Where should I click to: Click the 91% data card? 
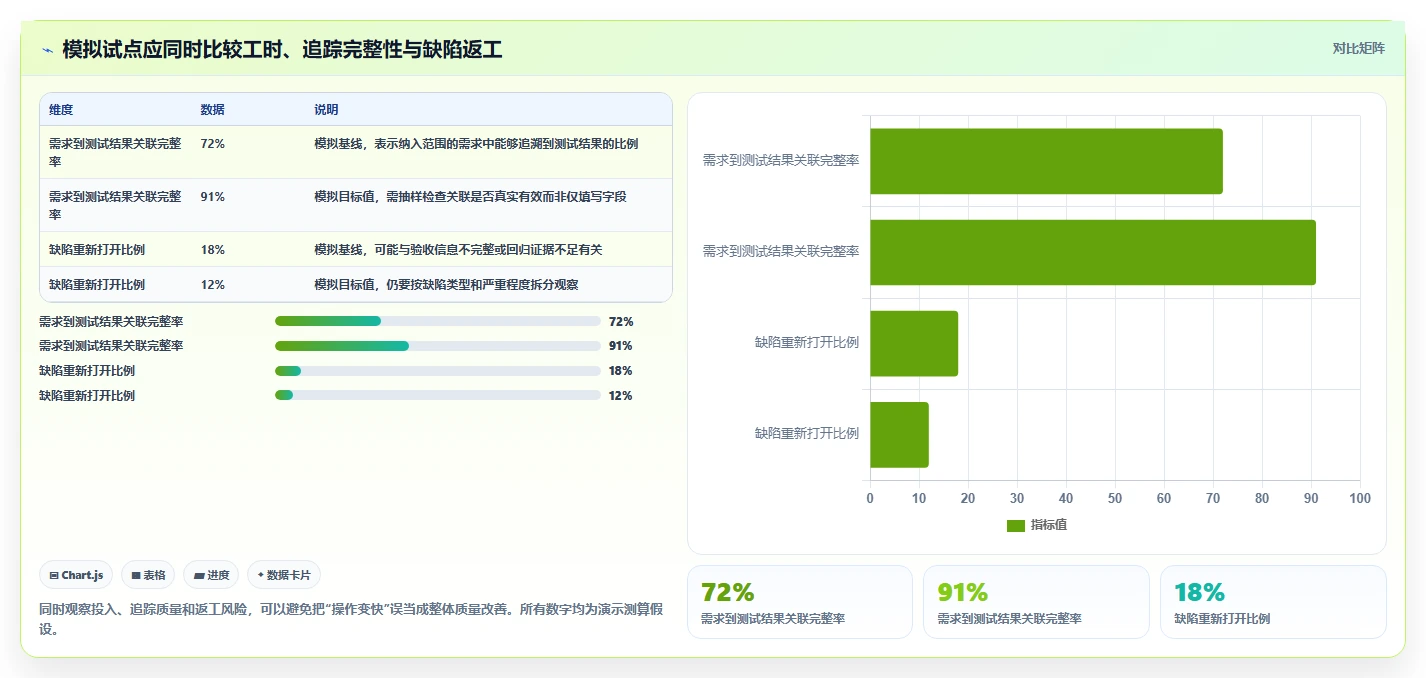pyautogui.click(x=1036, y=602)
